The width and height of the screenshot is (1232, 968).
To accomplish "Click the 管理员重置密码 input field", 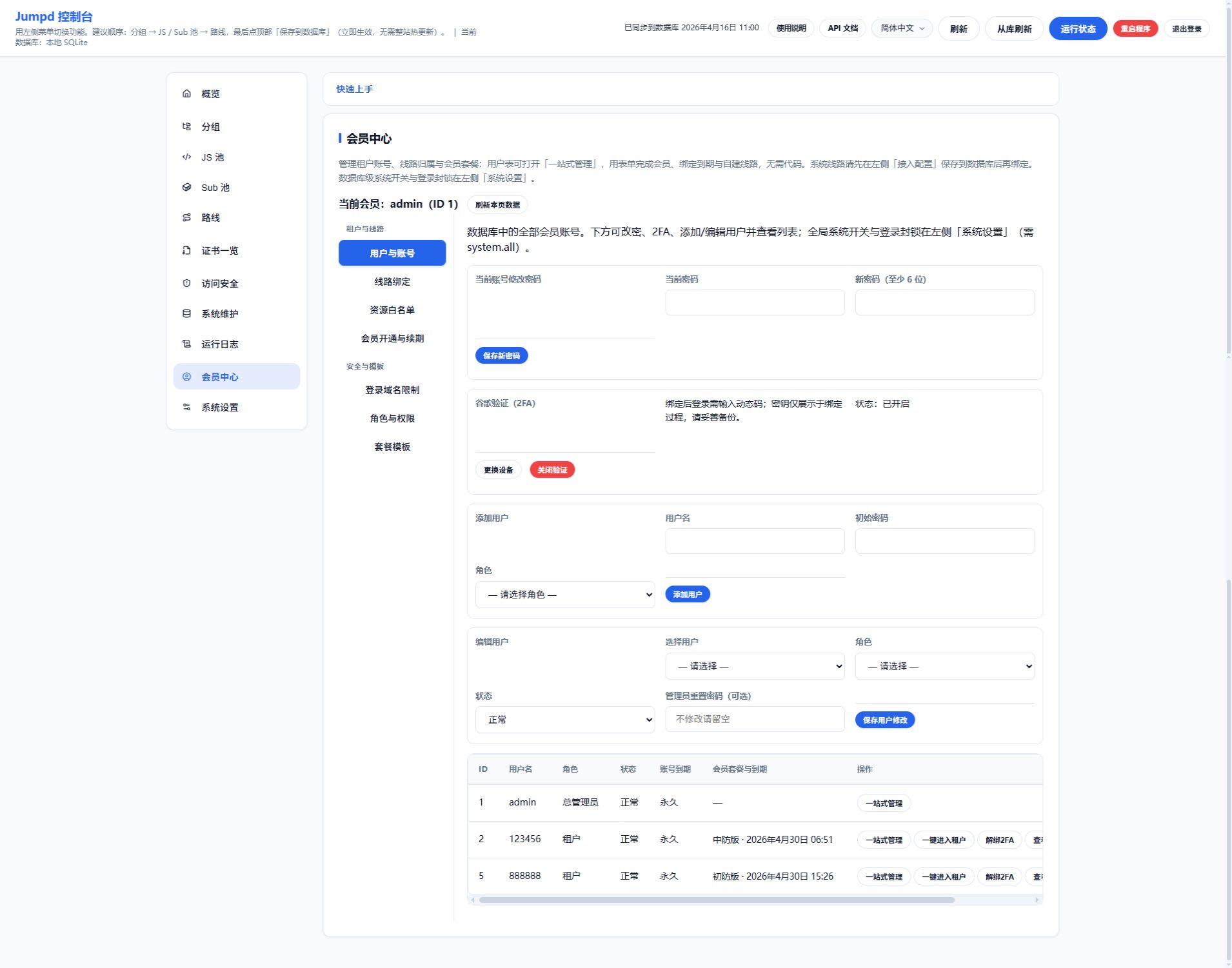I will 755,719.
